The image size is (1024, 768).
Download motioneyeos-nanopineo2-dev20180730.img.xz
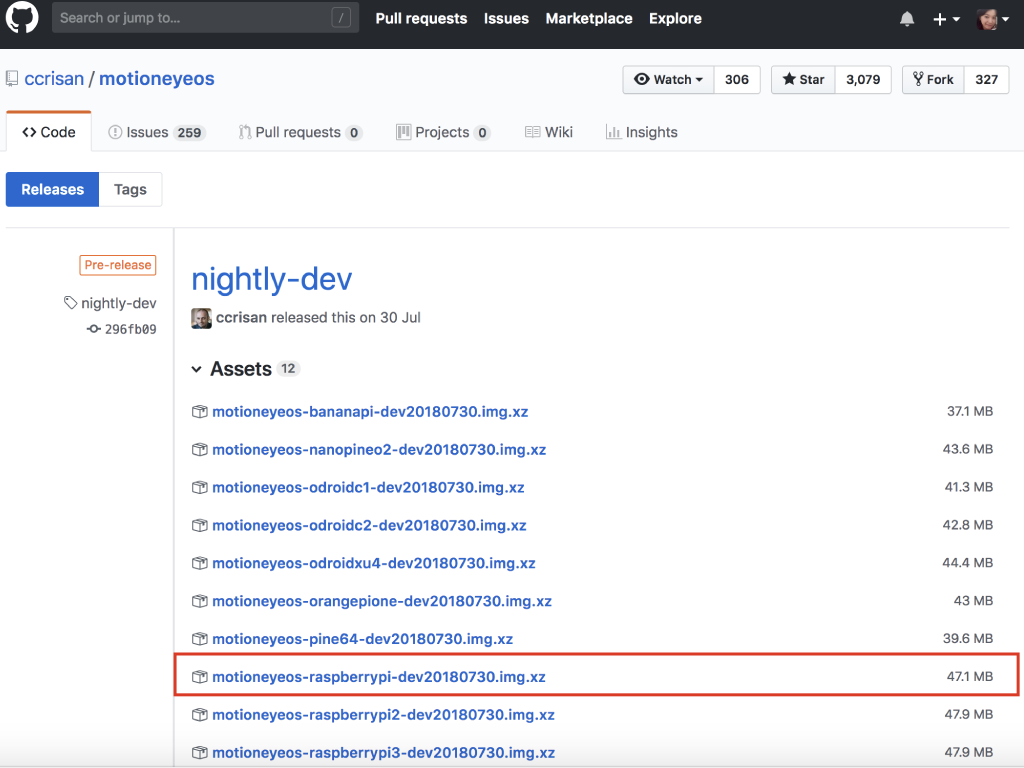point(379,450)
